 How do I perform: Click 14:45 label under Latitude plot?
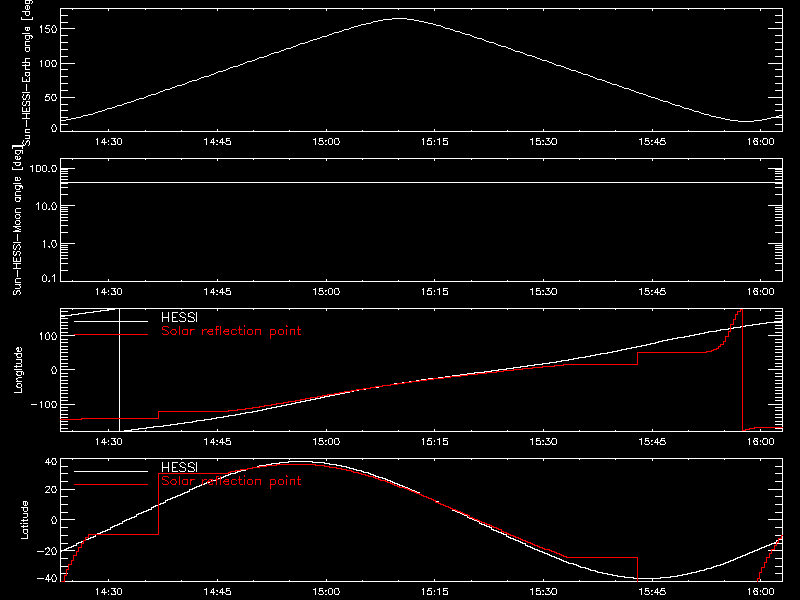coord(217,592)
